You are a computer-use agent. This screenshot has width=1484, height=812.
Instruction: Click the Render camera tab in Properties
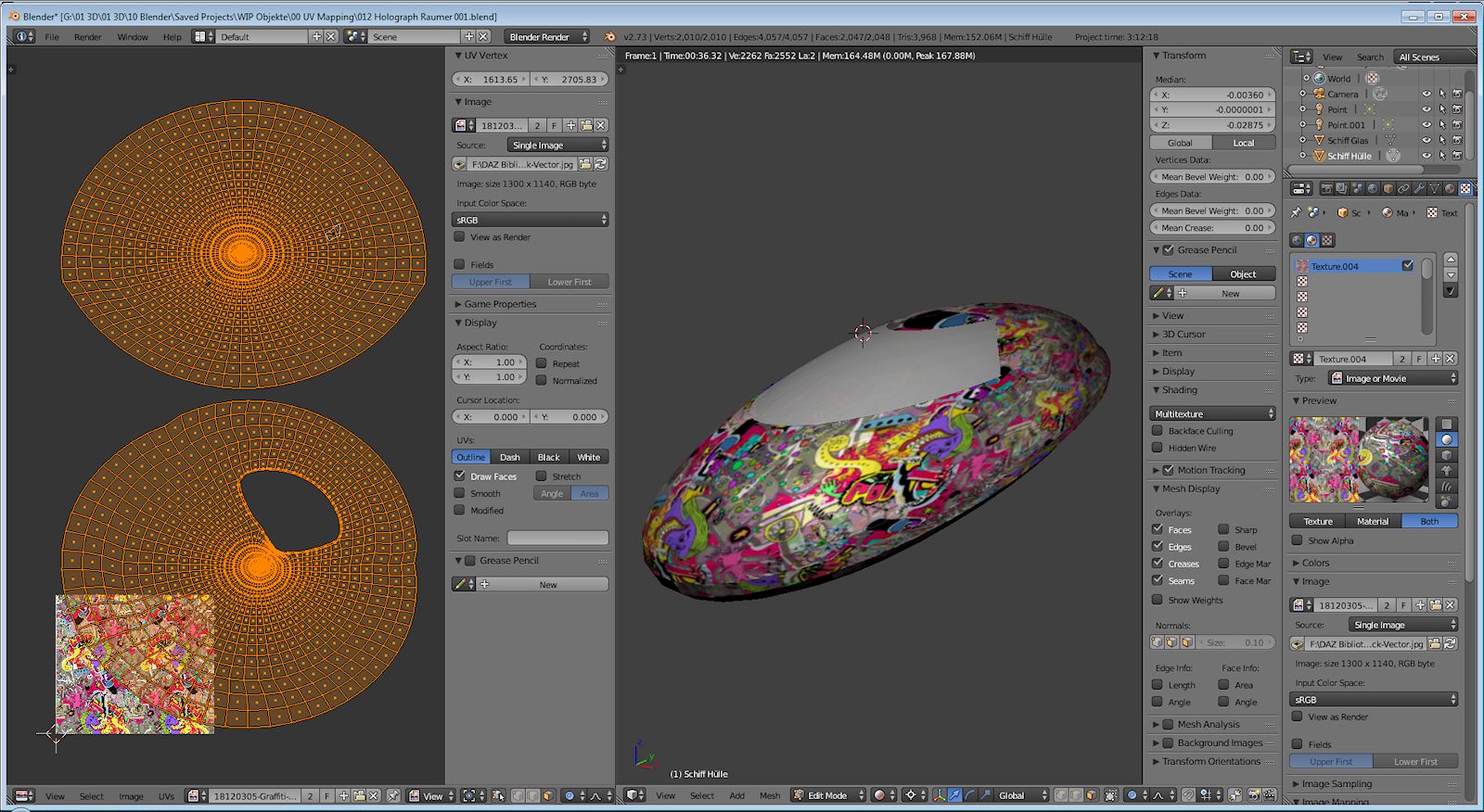tap(1326, 188)
